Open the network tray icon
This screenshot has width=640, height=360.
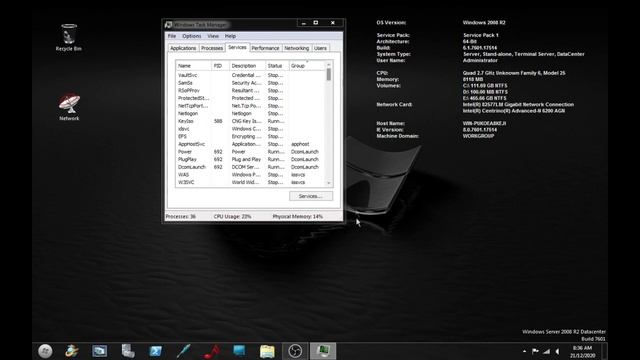[x=546, y=351]
